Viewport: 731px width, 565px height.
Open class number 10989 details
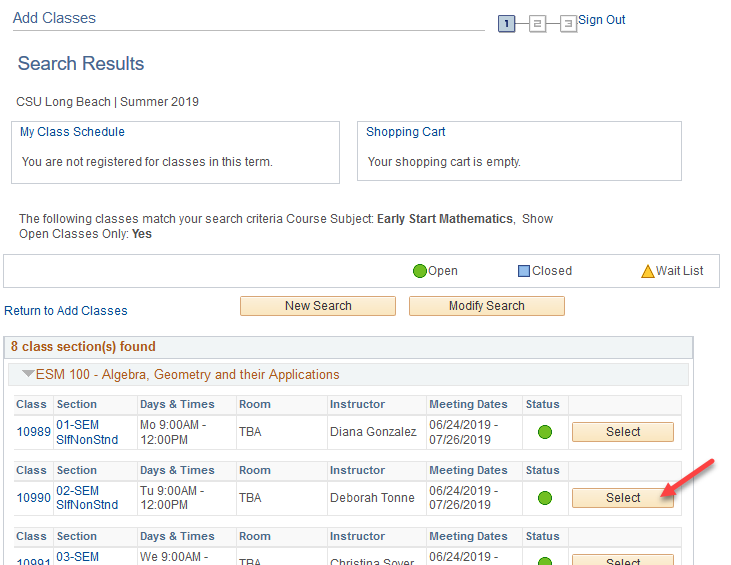[34, 432]
